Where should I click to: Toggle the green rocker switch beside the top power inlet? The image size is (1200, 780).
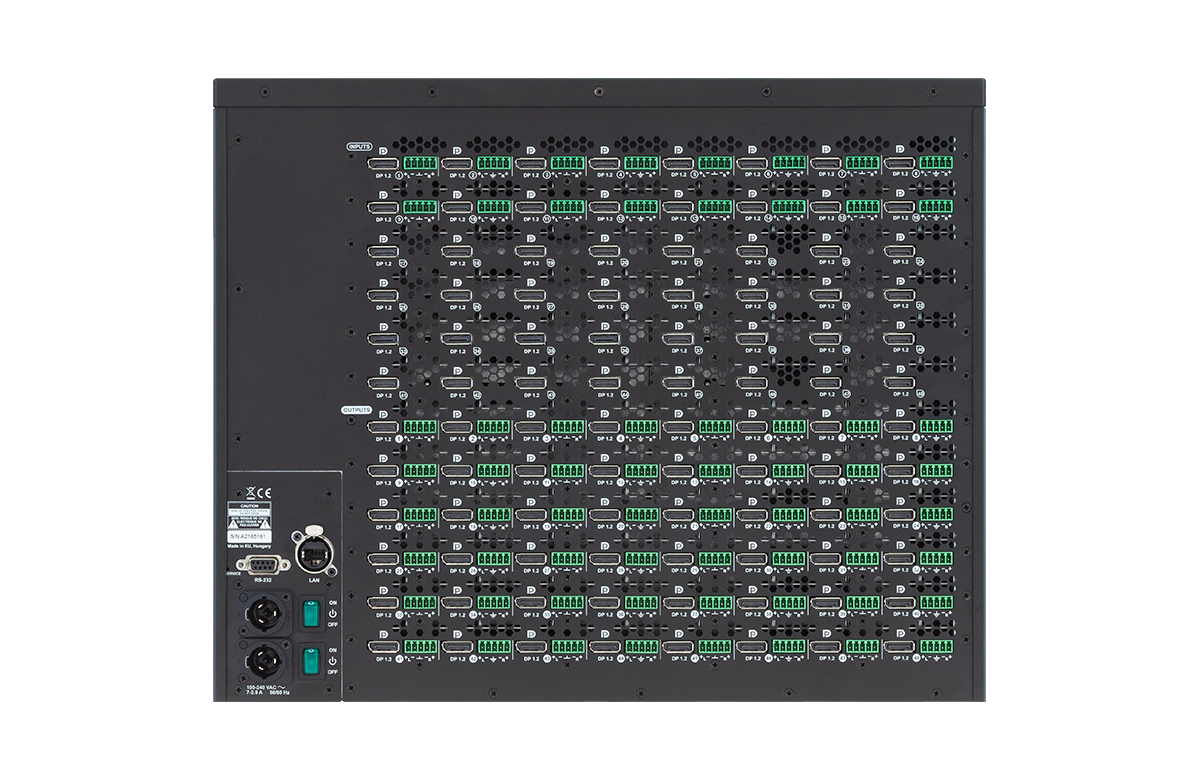[x=310, y=611]
